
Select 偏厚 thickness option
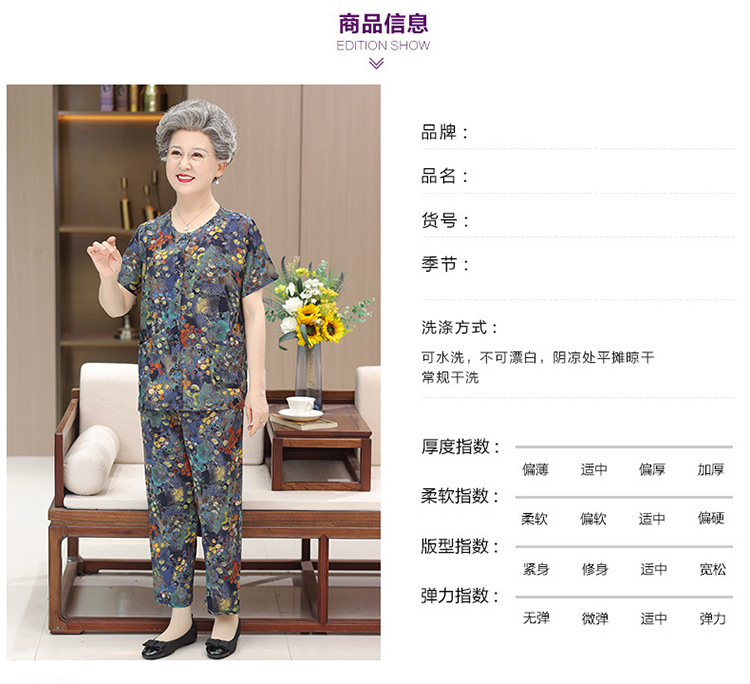[652, 469]
